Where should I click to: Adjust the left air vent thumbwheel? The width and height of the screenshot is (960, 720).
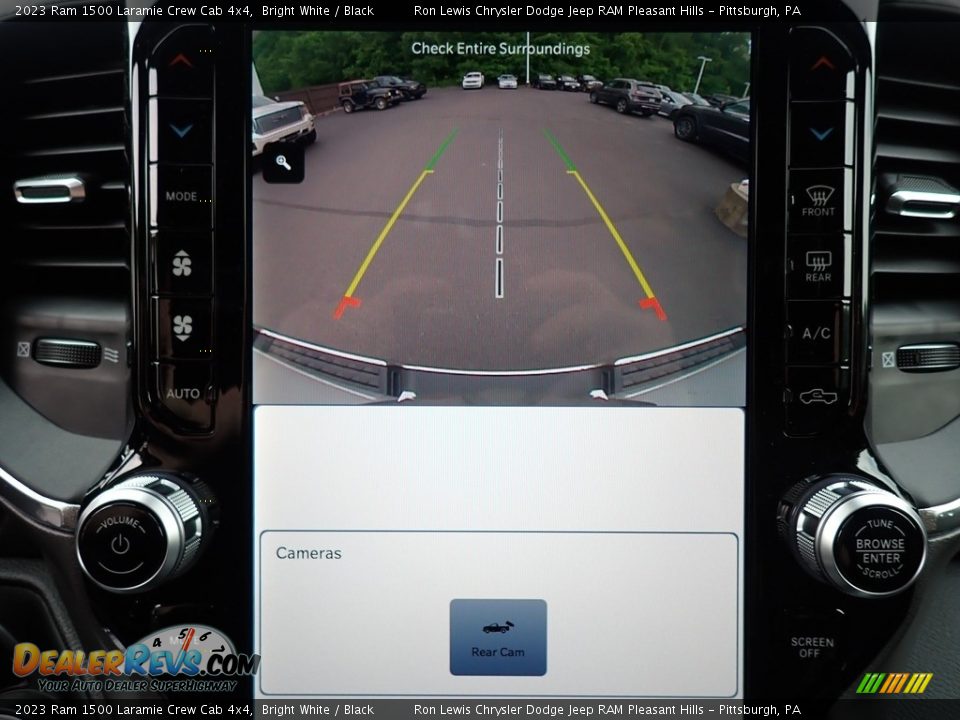tap(67, 353)
